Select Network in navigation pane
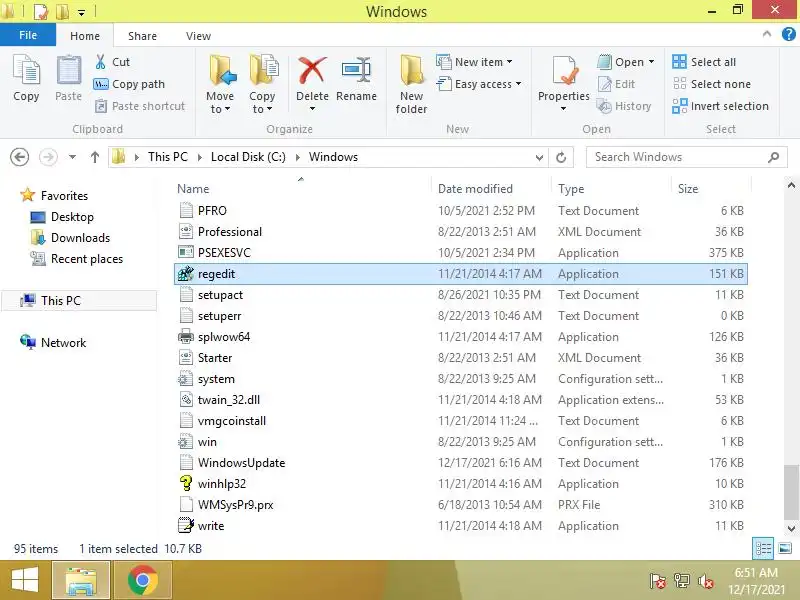800x600 pixels. click(x=53, y=343)
